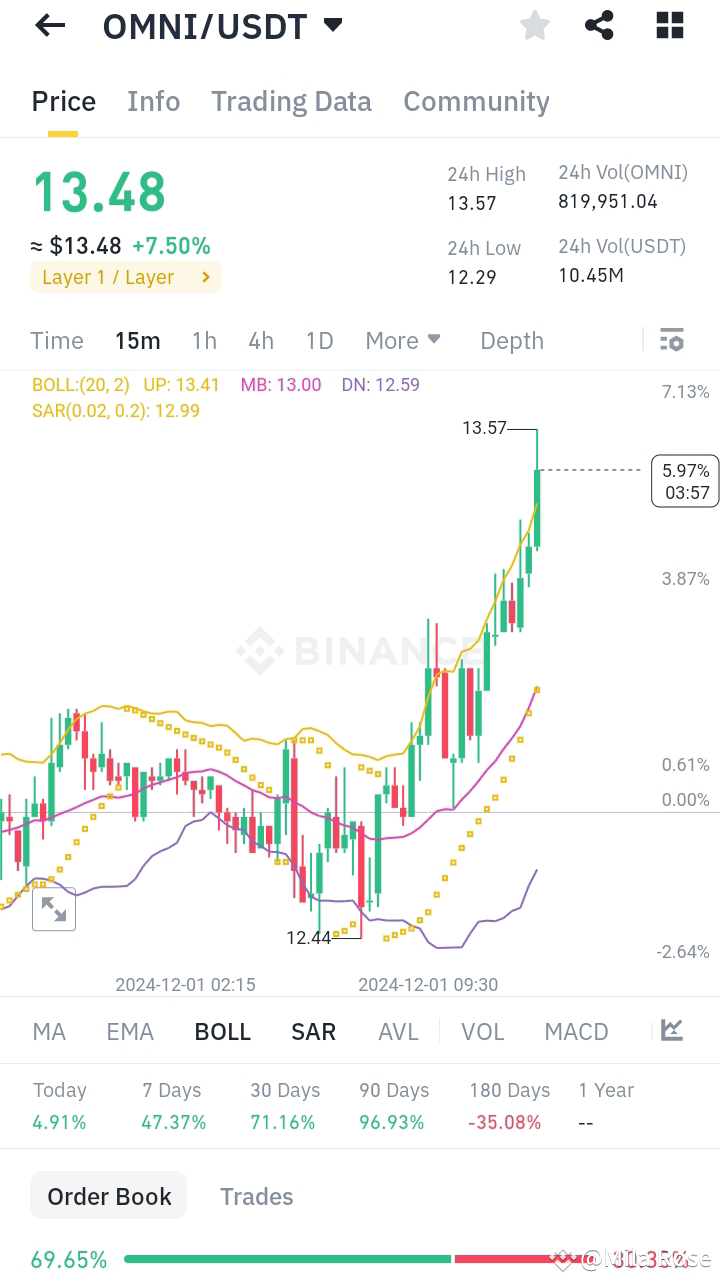Open the indicator chart-edit icon
This screenshot has width=720, height=1281.
[672, 1030]
